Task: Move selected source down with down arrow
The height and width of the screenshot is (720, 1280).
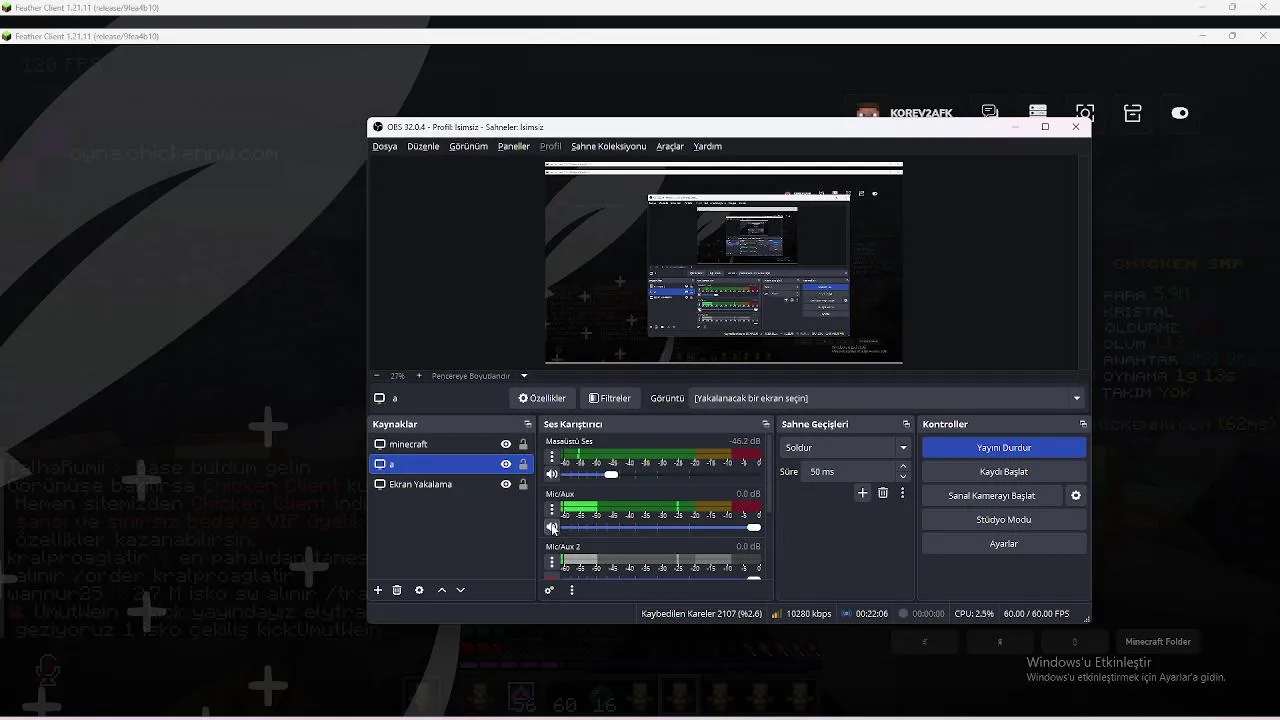Action: click(461, 590)
